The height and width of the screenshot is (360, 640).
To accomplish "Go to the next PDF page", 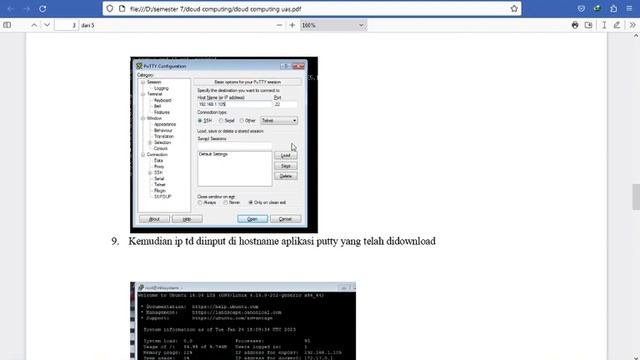I will click(47, 25).
